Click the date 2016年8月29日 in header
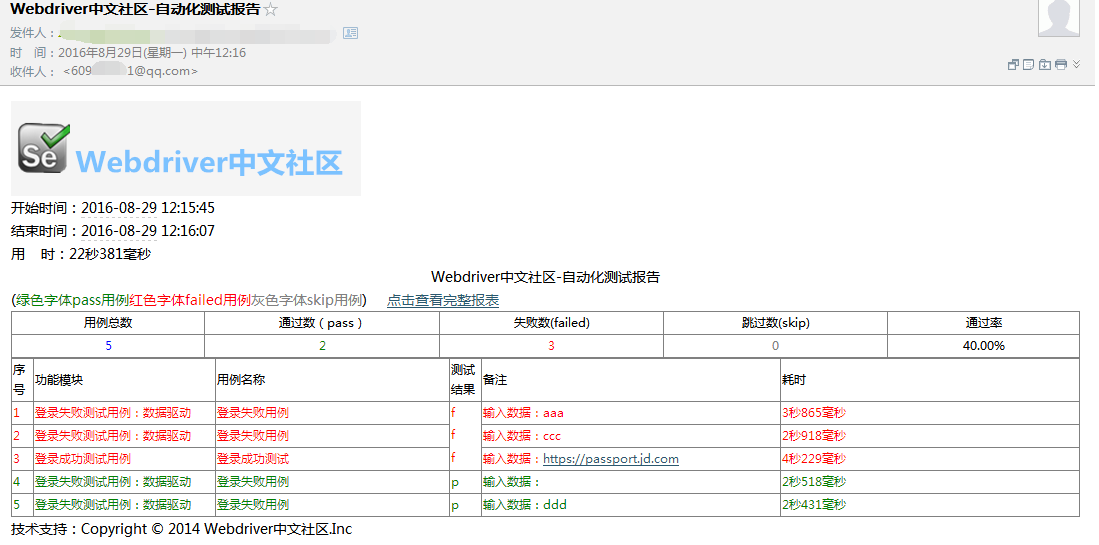The width and height of the screenshot is (1099, 545). click(100, 53)
